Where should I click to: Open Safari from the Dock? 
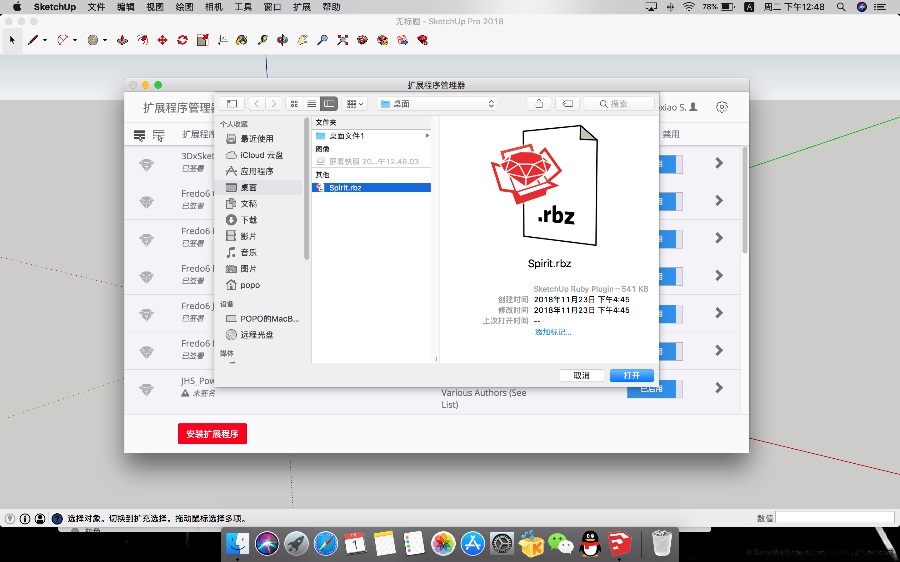[325, 543]
